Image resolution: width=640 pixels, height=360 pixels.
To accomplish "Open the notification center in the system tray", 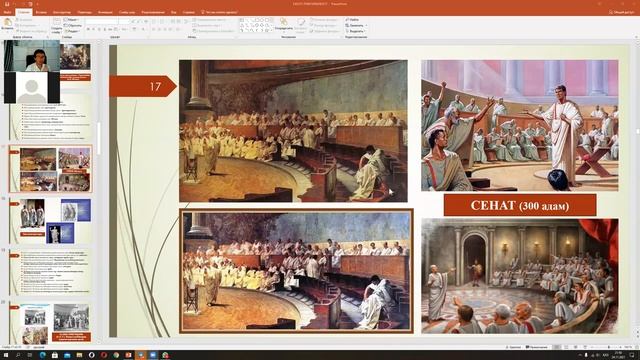I will (x=632, y=355).
